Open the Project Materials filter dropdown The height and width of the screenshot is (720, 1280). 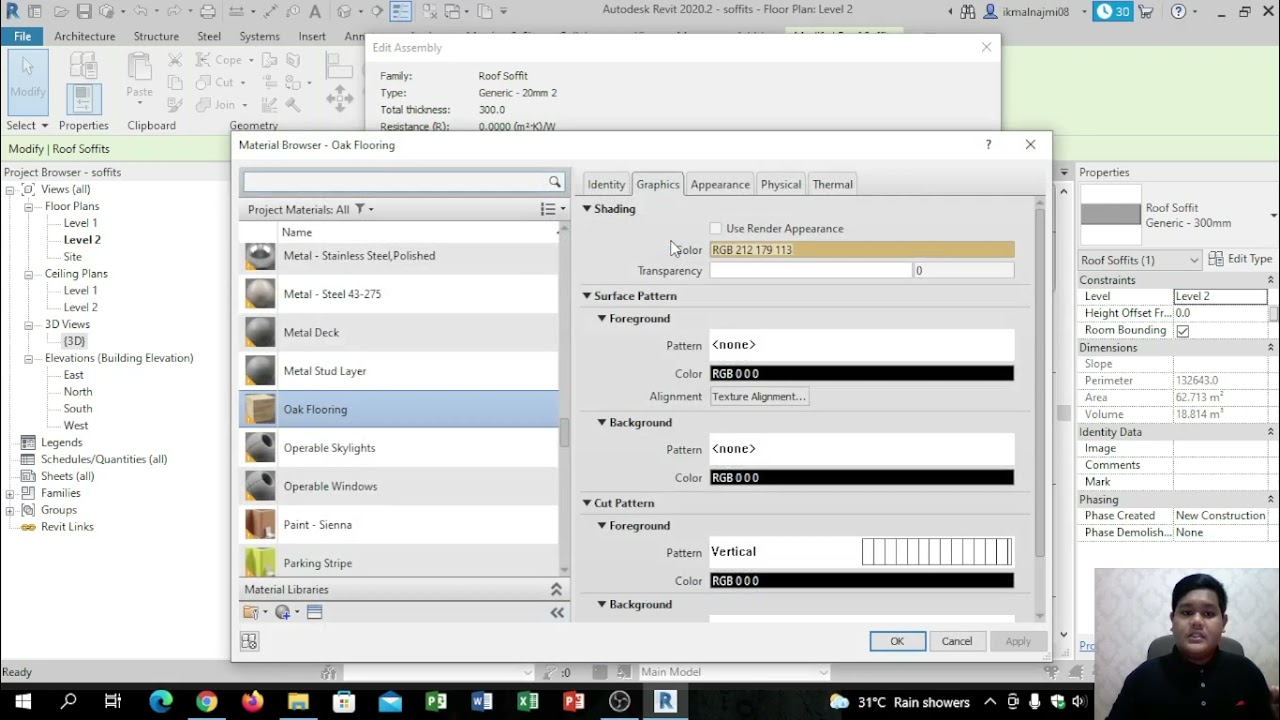coord(364,210)
